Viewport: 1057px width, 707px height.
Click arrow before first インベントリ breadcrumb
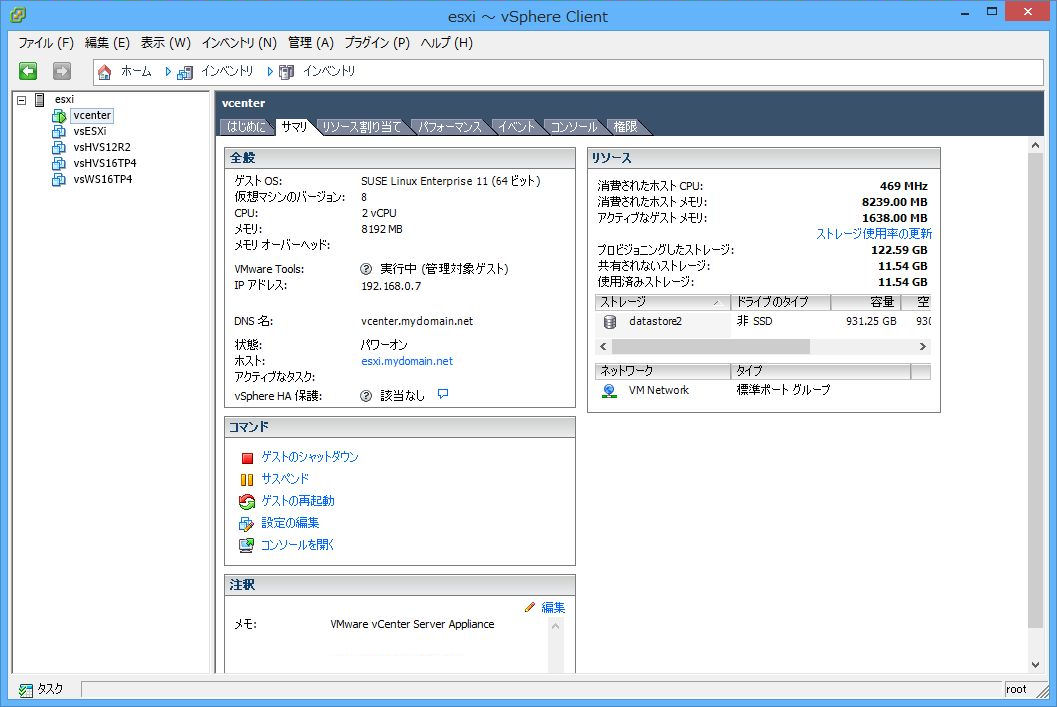(168, 71)
